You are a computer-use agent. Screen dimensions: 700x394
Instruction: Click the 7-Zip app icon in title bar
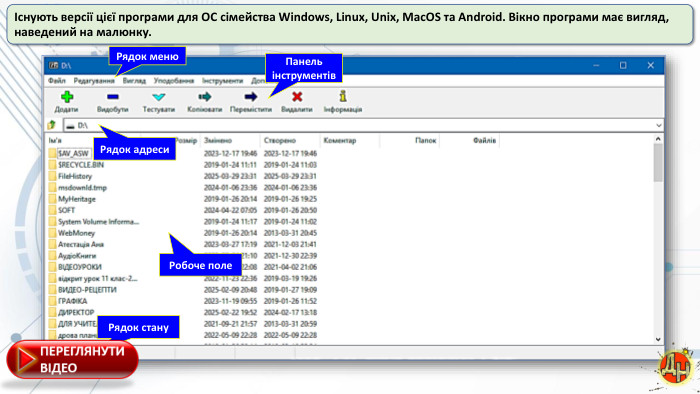[x=54, y=66]
